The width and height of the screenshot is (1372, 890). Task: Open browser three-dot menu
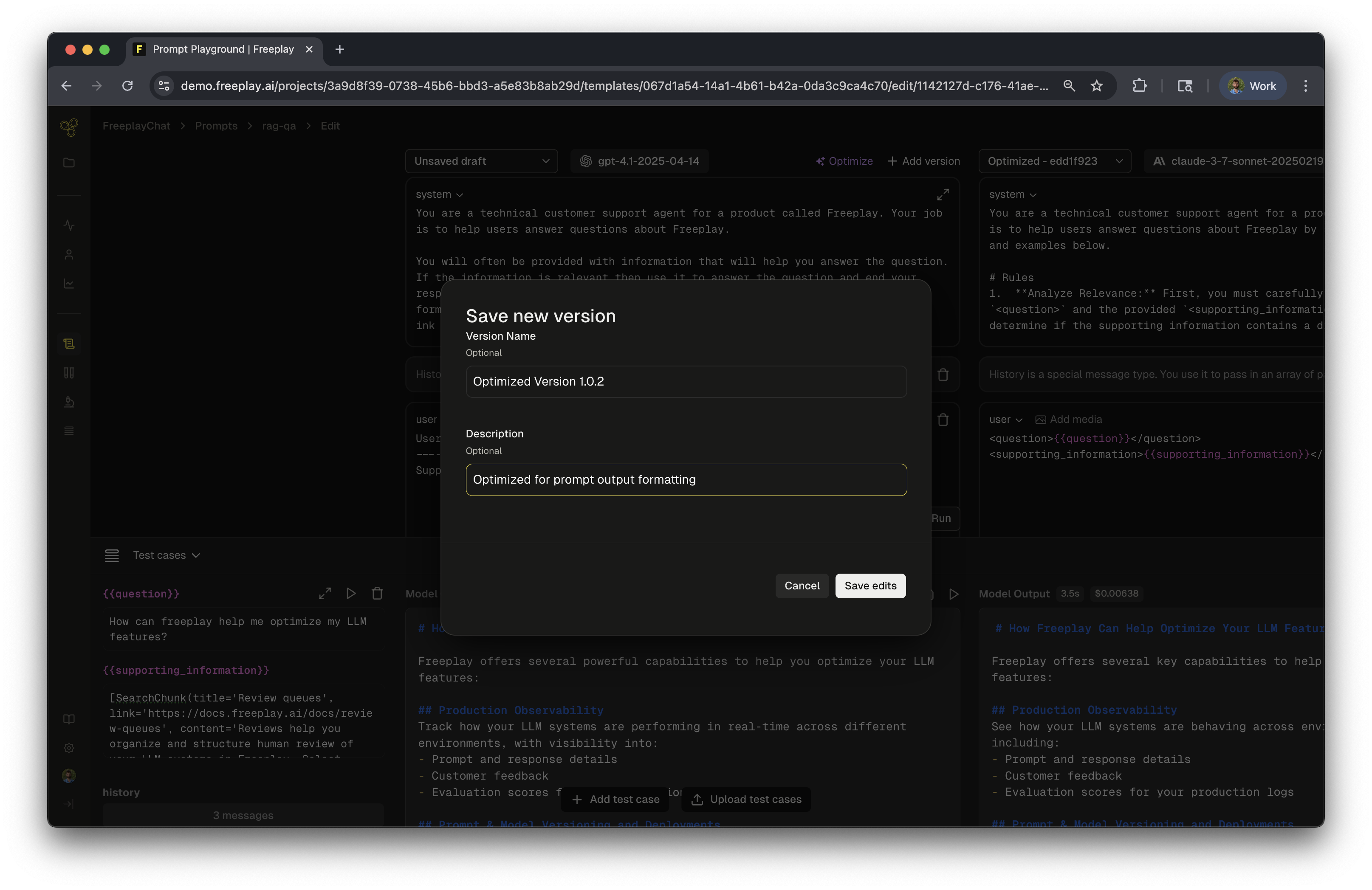(x=1306, y=86)
